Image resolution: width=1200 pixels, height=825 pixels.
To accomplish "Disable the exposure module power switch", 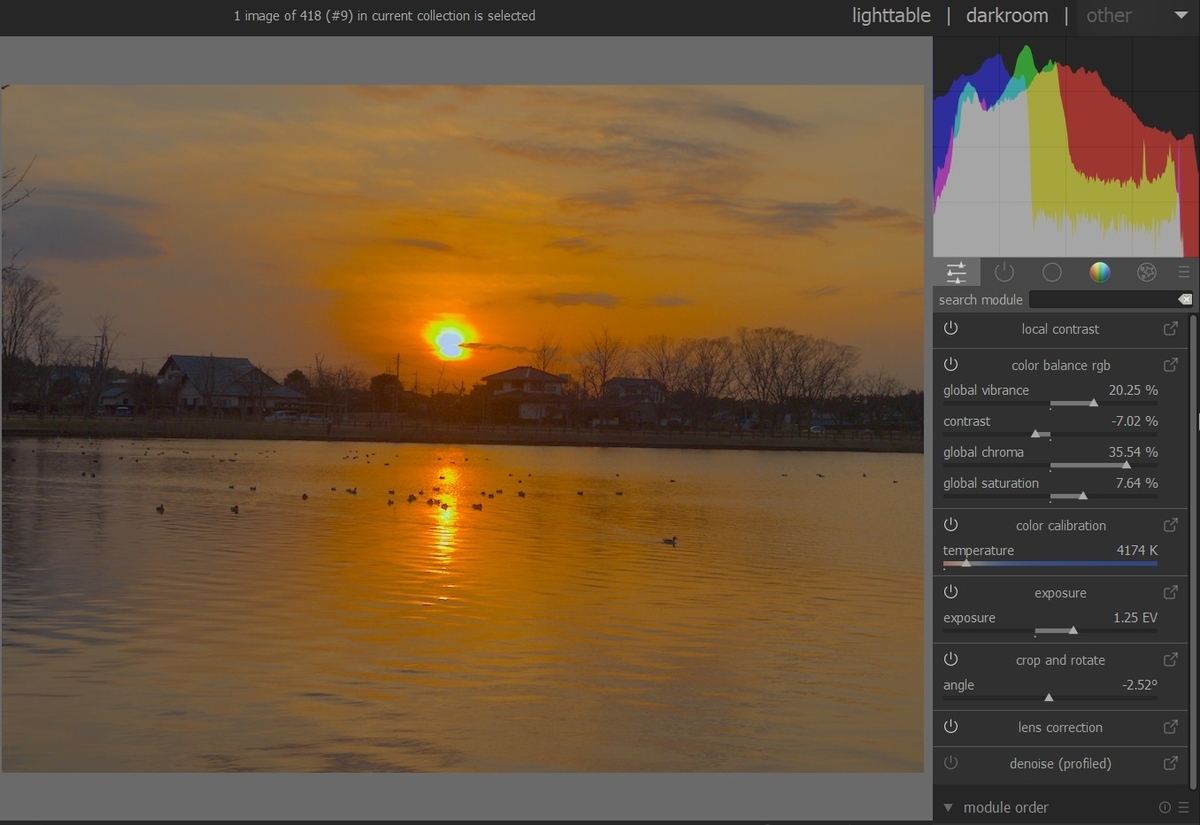I will [x=951, y=592].
